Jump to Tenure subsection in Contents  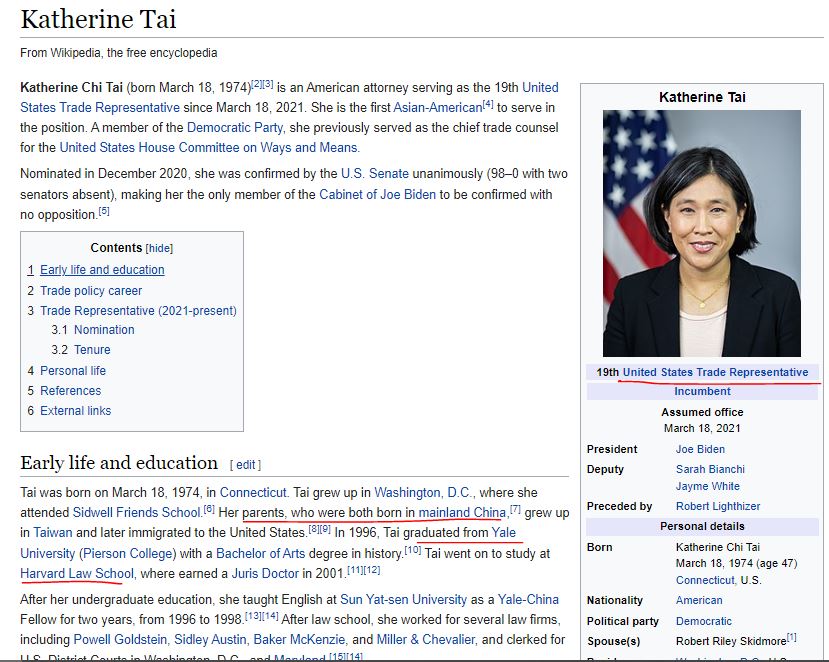tap(92, 350)
